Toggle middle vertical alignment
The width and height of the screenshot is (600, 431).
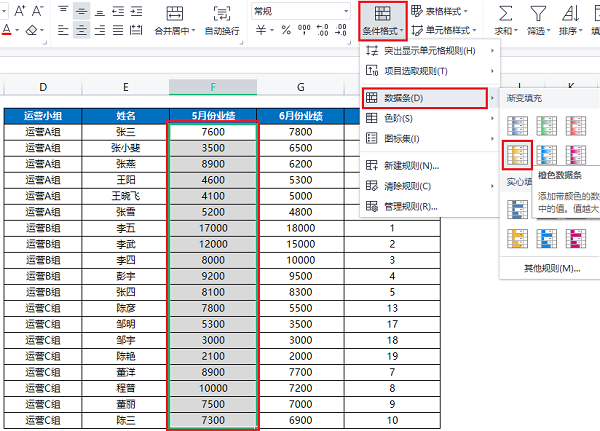click(x=81, y=11)
